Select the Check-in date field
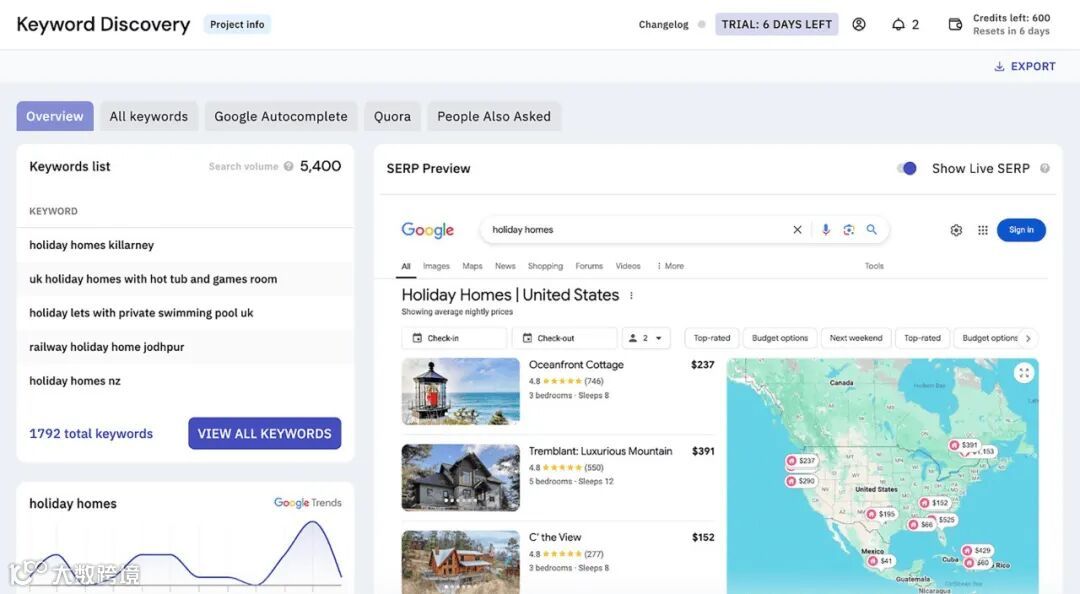This screenshot has width=1080, height=594. tap(454, 338)
